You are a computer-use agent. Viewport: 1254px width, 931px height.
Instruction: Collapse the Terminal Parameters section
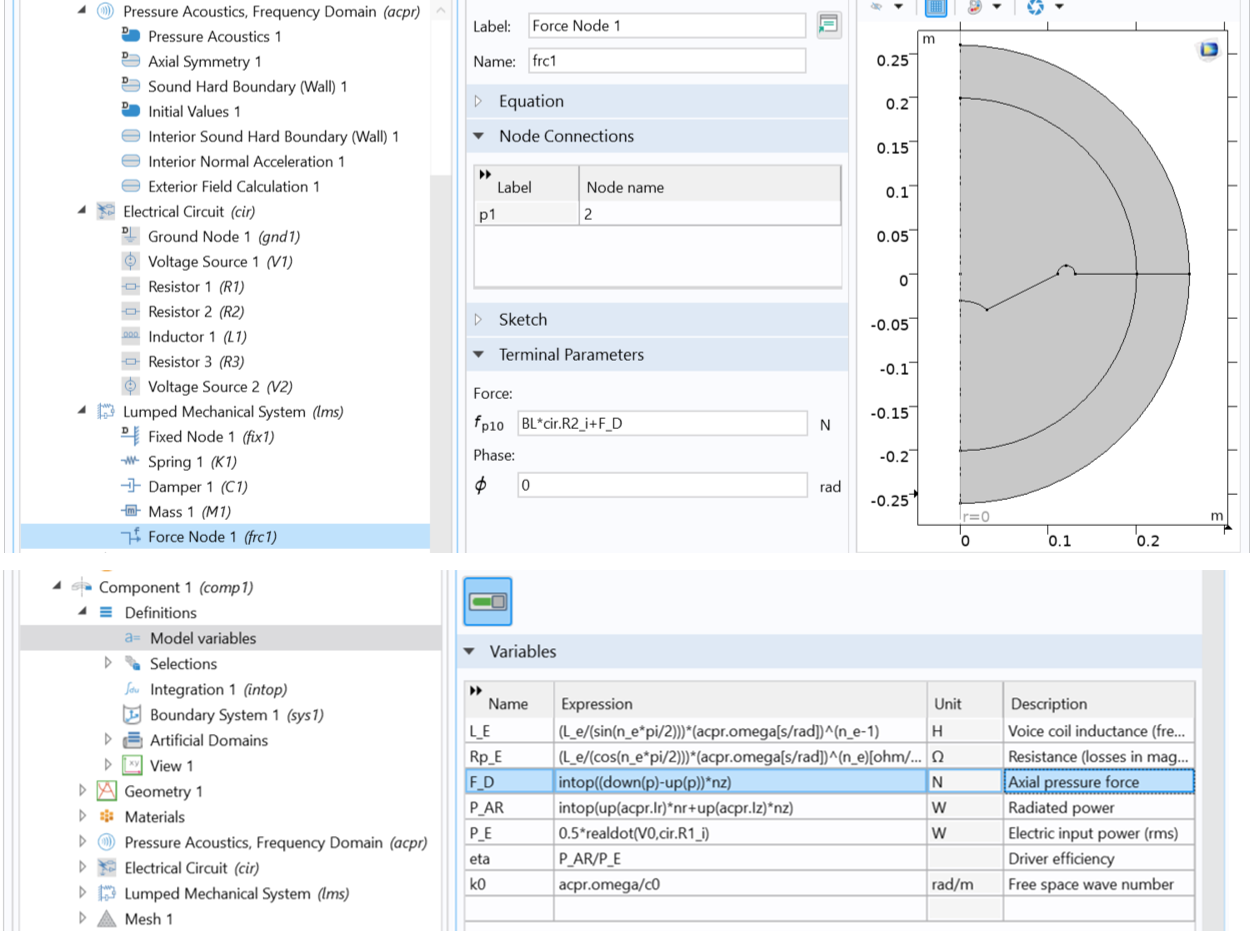click(478, 354)
